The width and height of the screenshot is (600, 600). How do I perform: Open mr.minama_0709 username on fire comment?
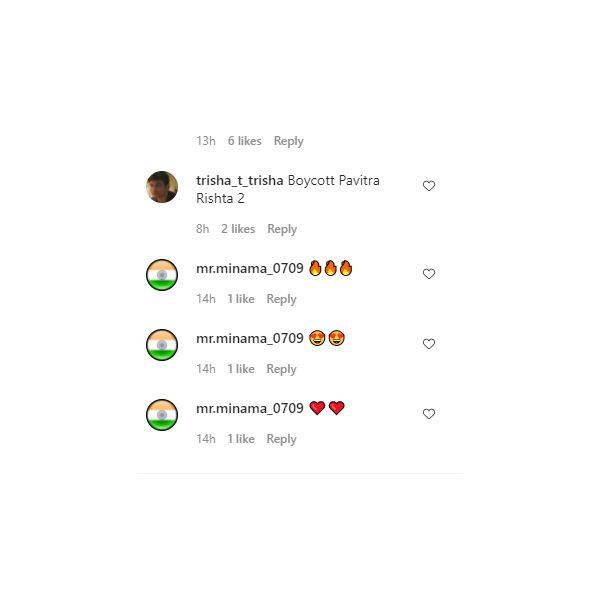[x=249, y=269]
